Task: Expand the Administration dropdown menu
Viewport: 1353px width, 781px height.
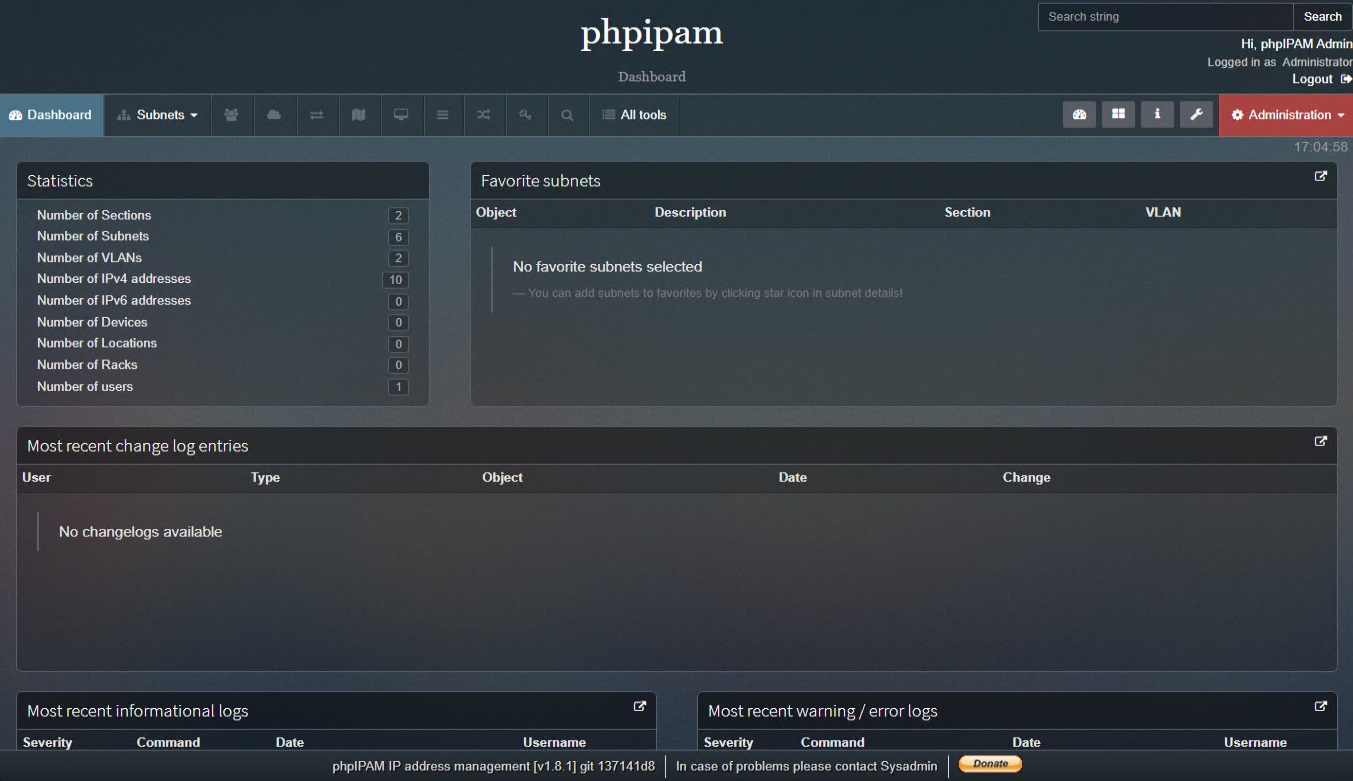Action: pyautogui.click(x=1287, y=115)
